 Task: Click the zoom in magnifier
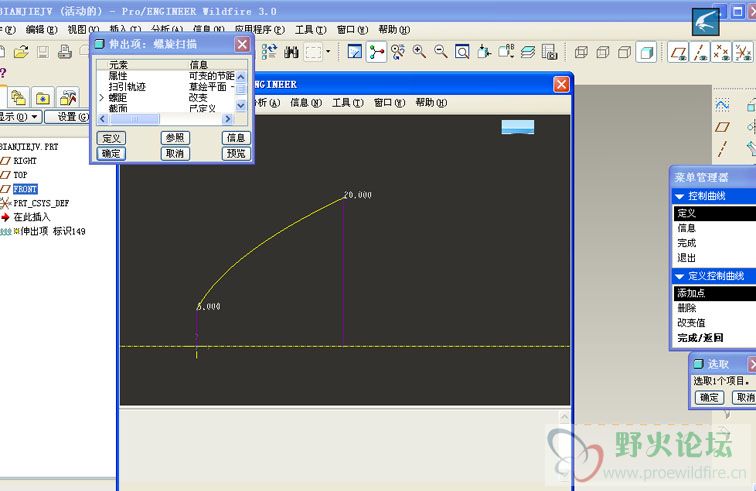coord(419,52)
